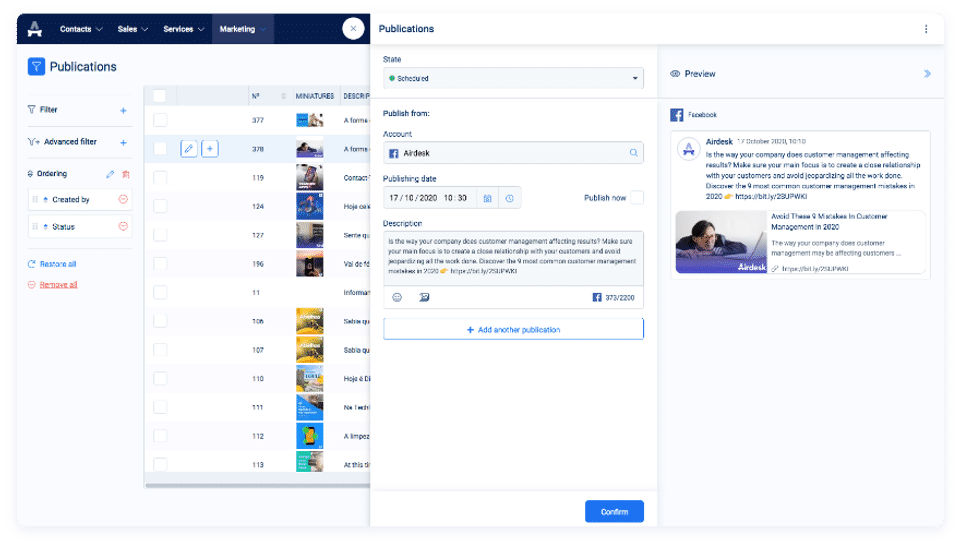Clear Ordering with the red broom icon
The height and width of the screenshot is (545, 960).
[x=126, y=174]
